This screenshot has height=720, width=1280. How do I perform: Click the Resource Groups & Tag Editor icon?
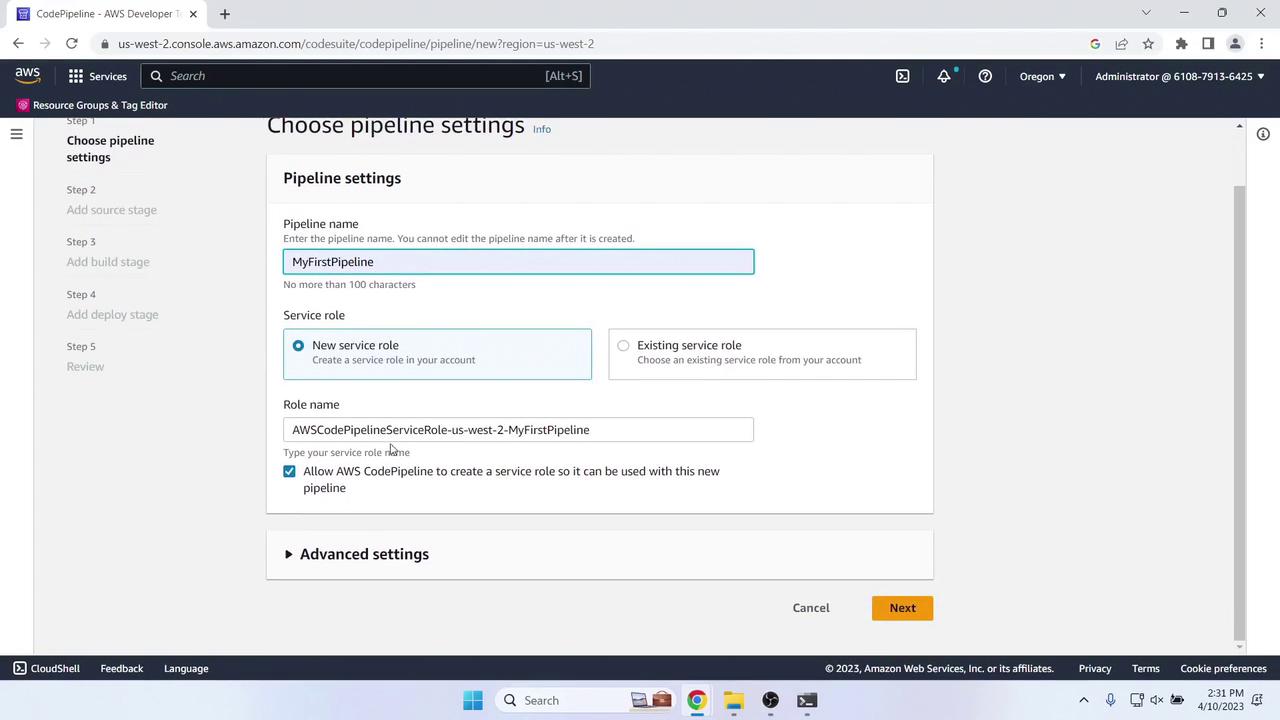point(23,105)
